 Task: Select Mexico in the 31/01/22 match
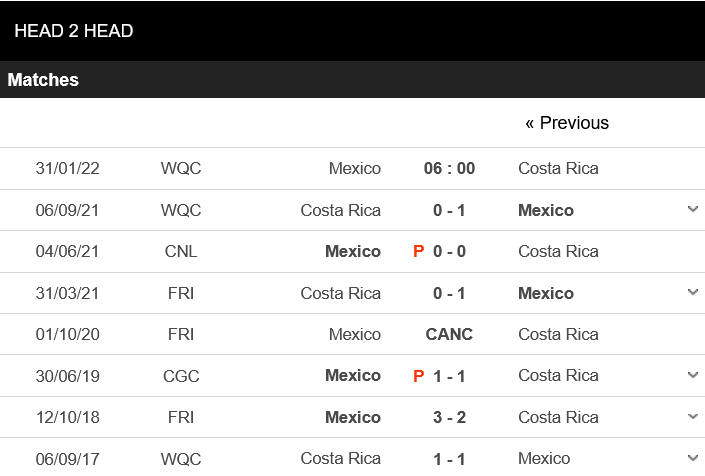[354, 168]
